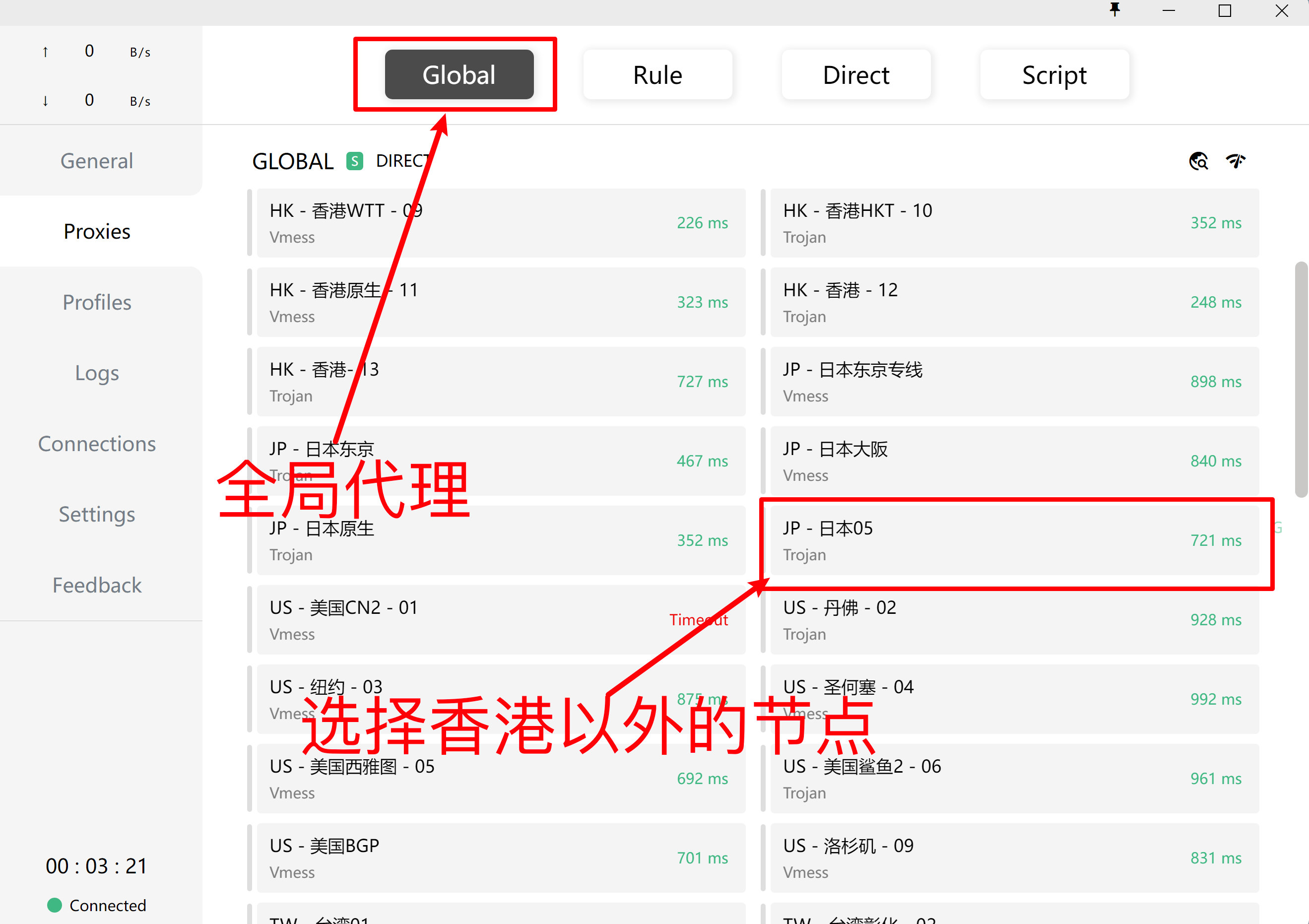Image resolution: width=1309 pixels, height=924 pixels.
Task: Click the Connected status indicator
Action: (96, 905)
